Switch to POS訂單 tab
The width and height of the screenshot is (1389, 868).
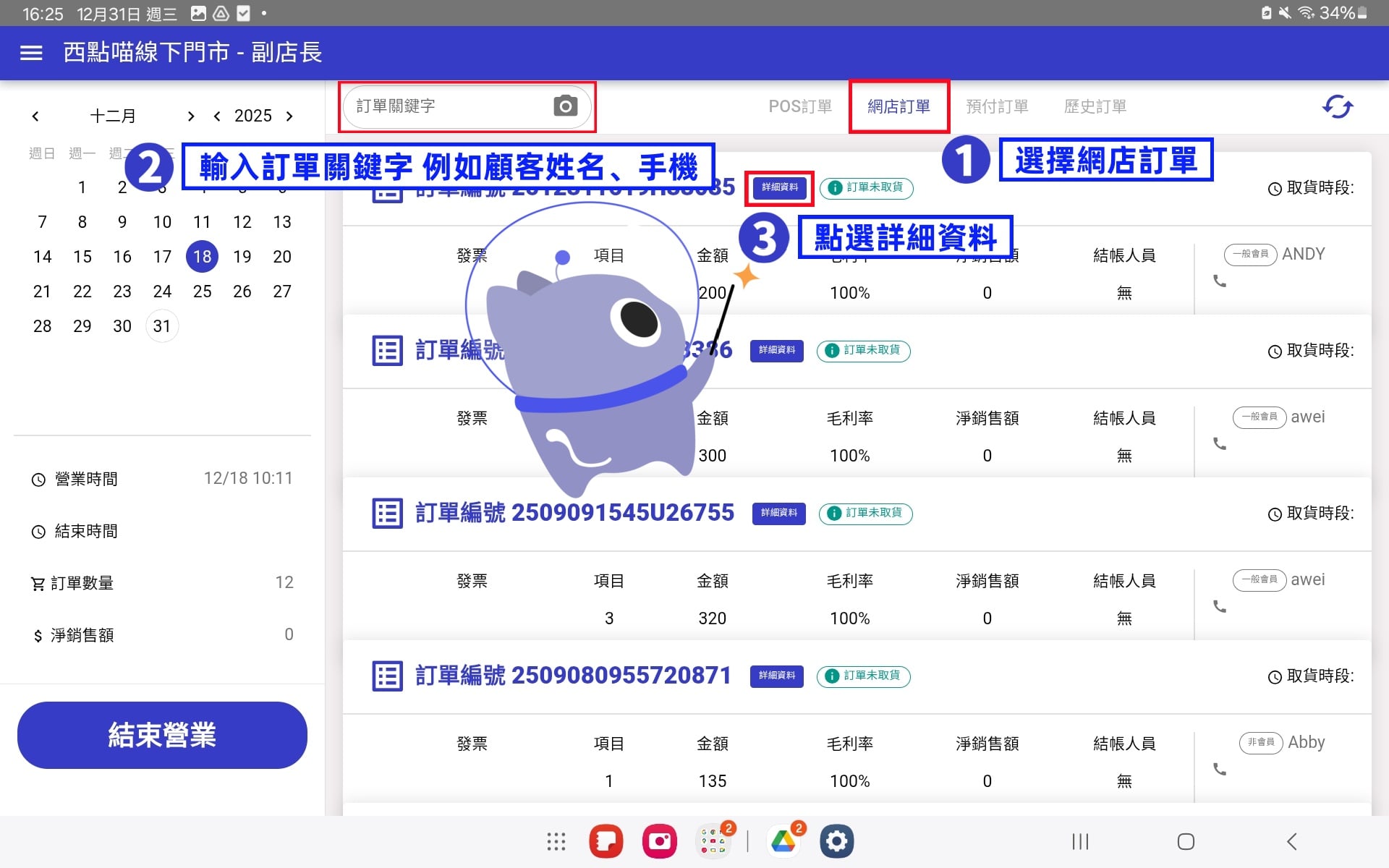point(800,106)
